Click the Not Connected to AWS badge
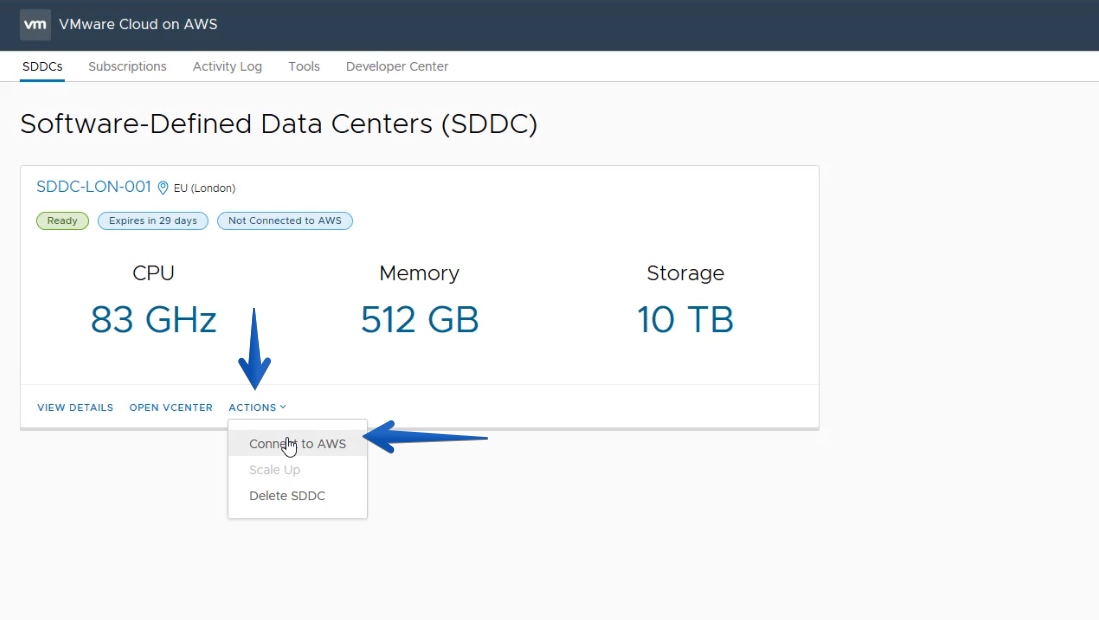The width and height of the screenshot is (1099, 620). coord(285,221)
